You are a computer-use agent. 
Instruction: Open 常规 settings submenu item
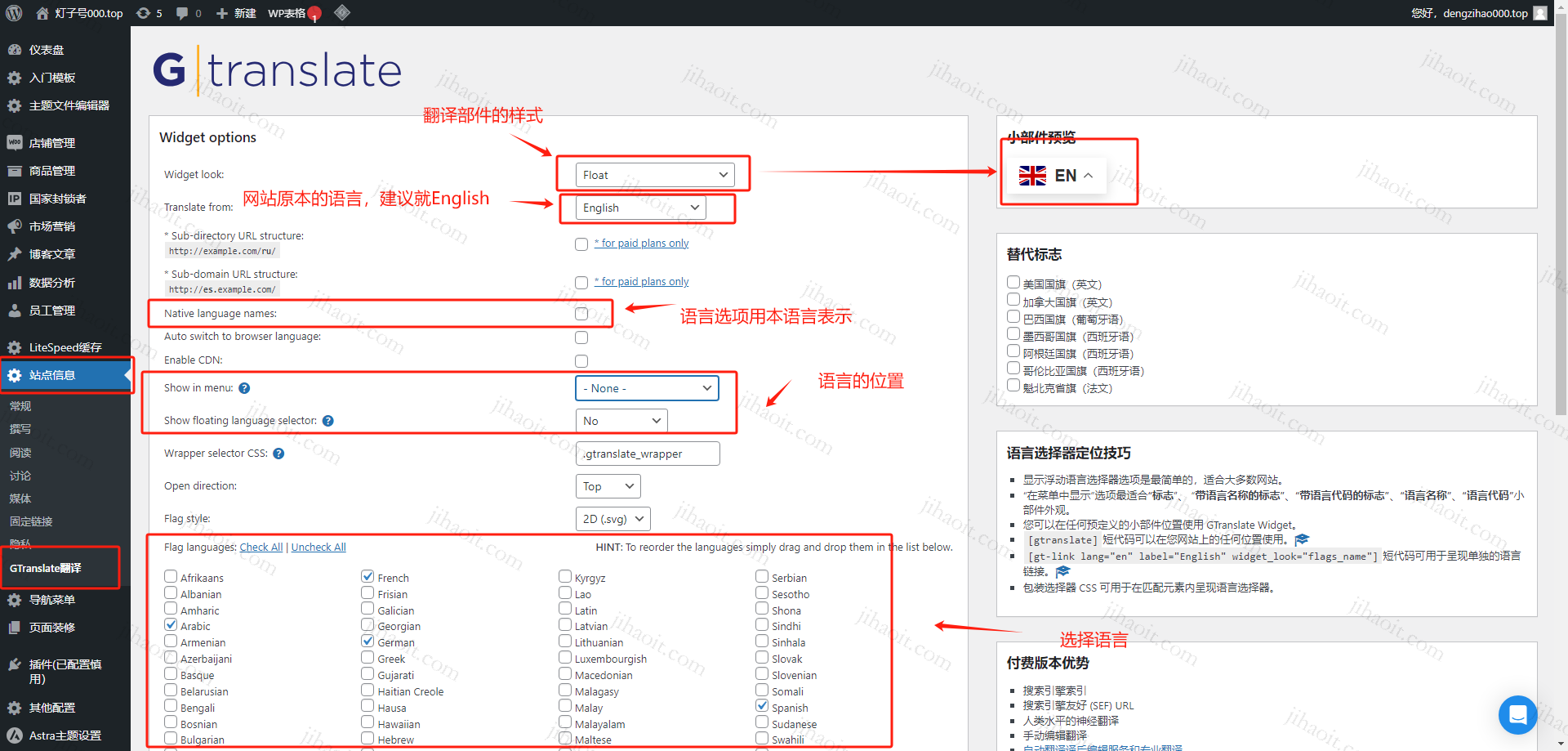point(20,406)
